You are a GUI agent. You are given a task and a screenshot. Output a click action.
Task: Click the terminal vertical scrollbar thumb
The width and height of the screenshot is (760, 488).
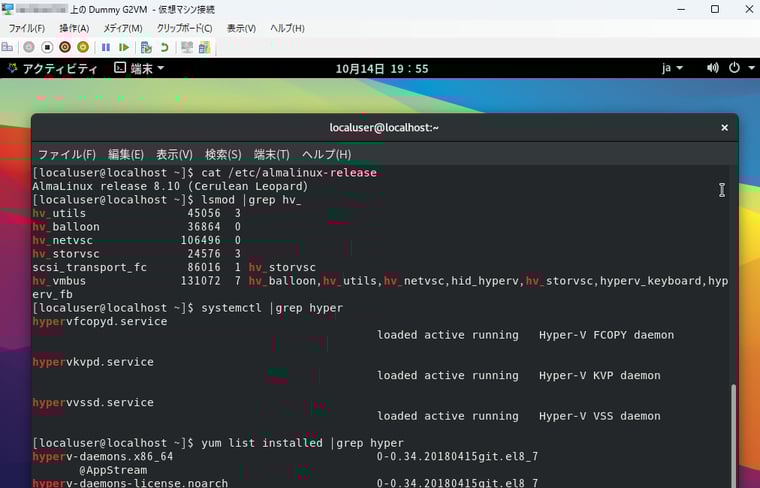[733, 435]
